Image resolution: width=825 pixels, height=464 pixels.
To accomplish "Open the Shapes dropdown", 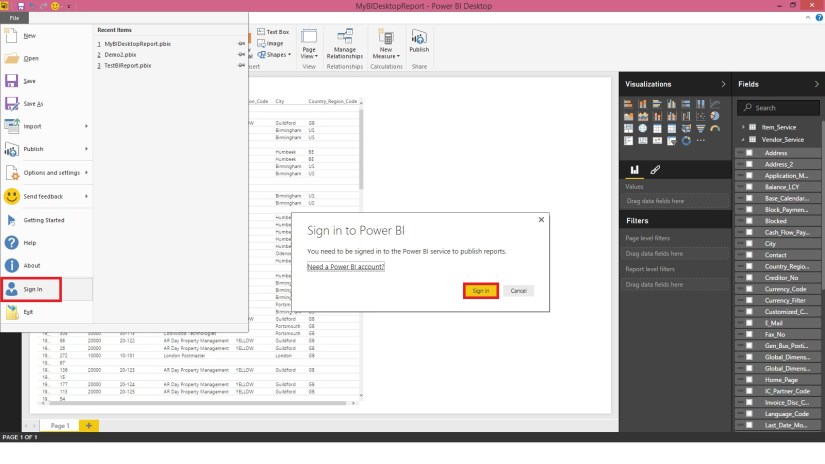I will (274, 55).
